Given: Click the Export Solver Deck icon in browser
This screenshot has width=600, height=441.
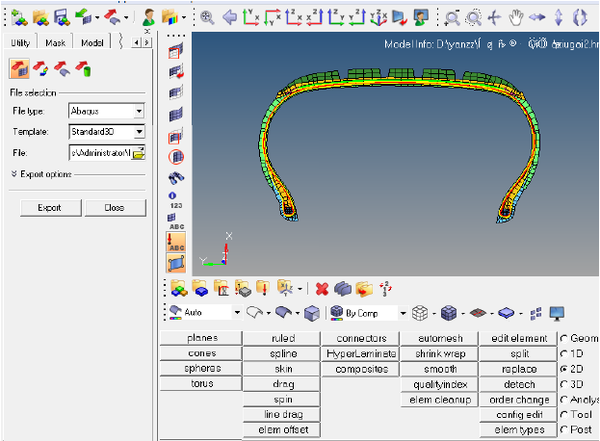Looking at the screenshot, I should (x=19, y=69).
